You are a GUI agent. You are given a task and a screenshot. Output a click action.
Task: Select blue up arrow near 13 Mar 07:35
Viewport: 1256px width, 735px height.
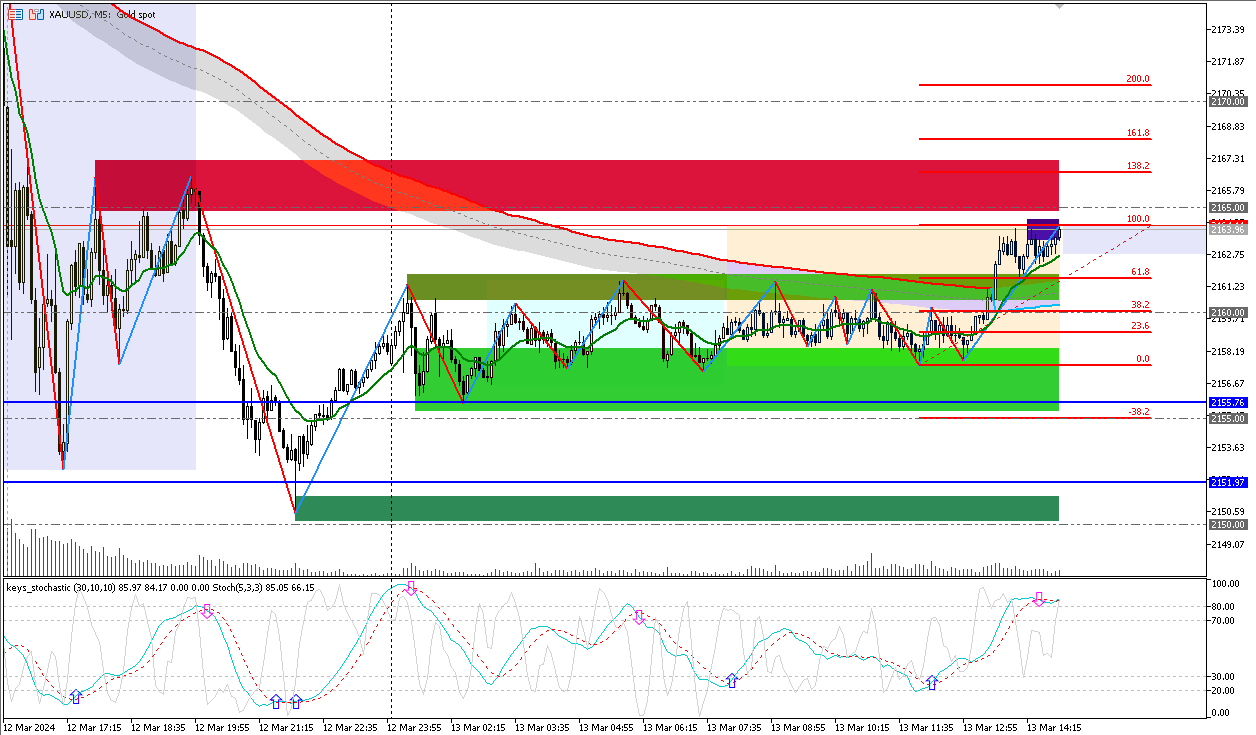732,681
